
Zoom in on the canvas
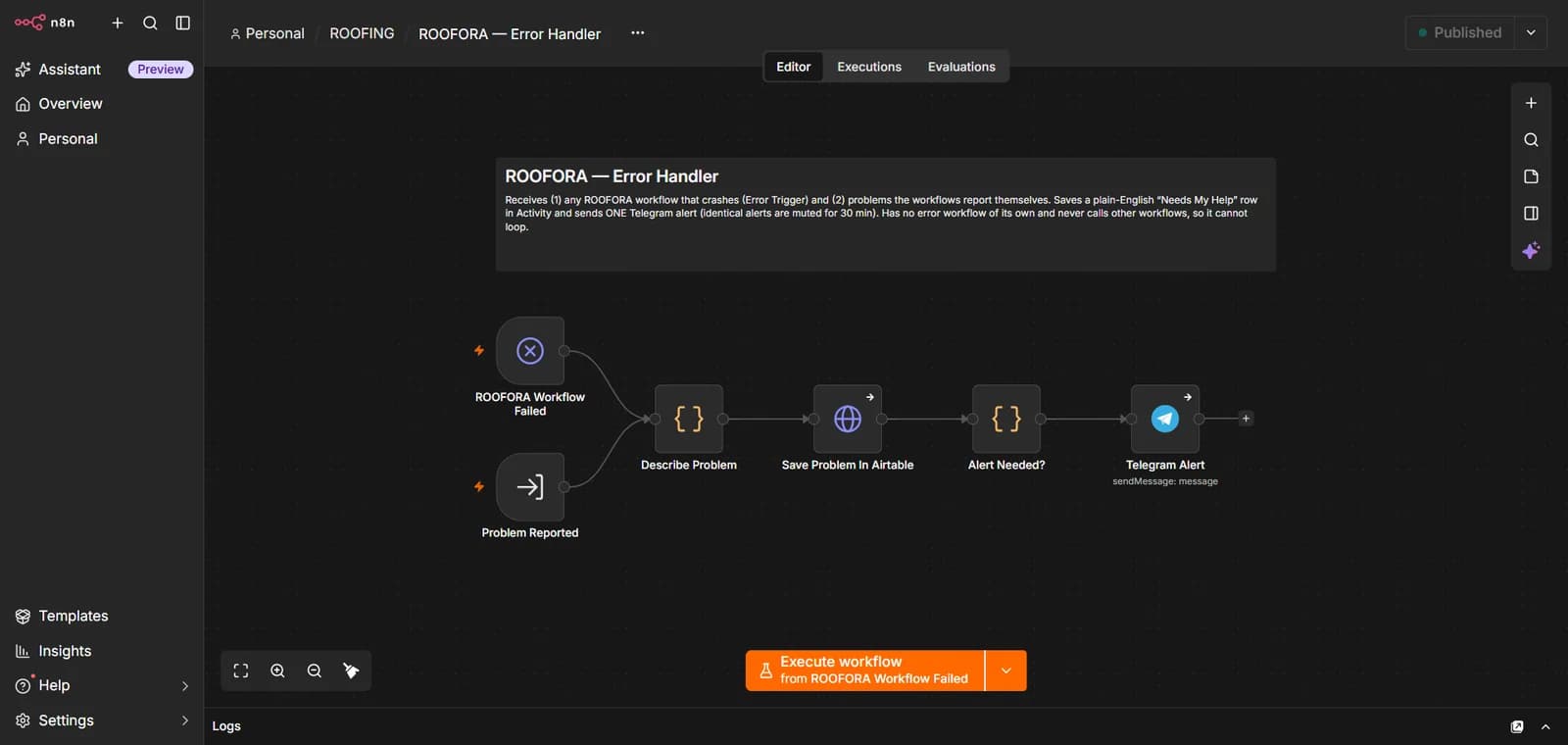point(278,671)
